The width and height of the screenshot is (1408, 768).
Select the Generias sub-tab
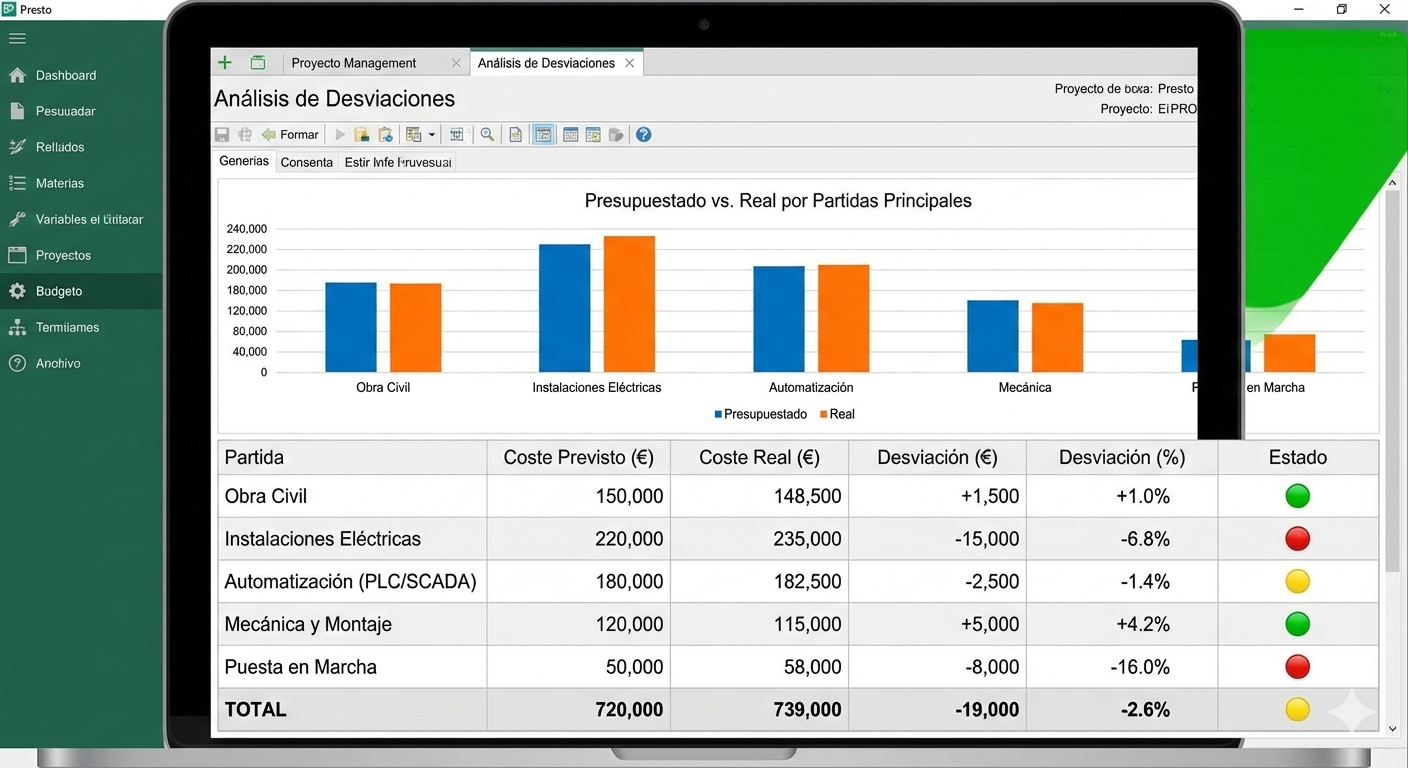[245, 161]
